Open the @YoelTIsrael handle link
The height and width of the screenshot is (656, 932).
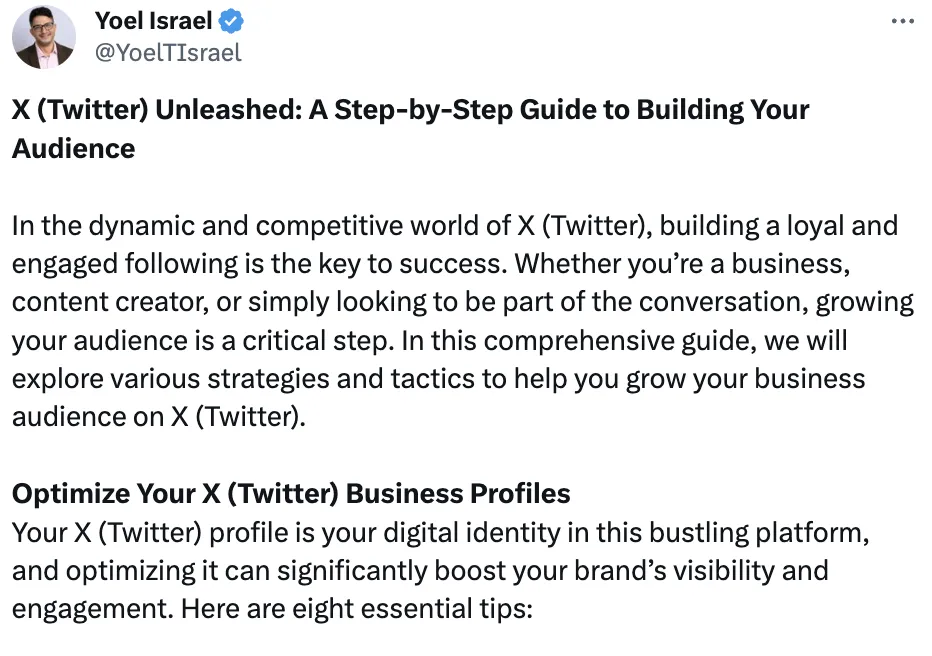[167, 52]
